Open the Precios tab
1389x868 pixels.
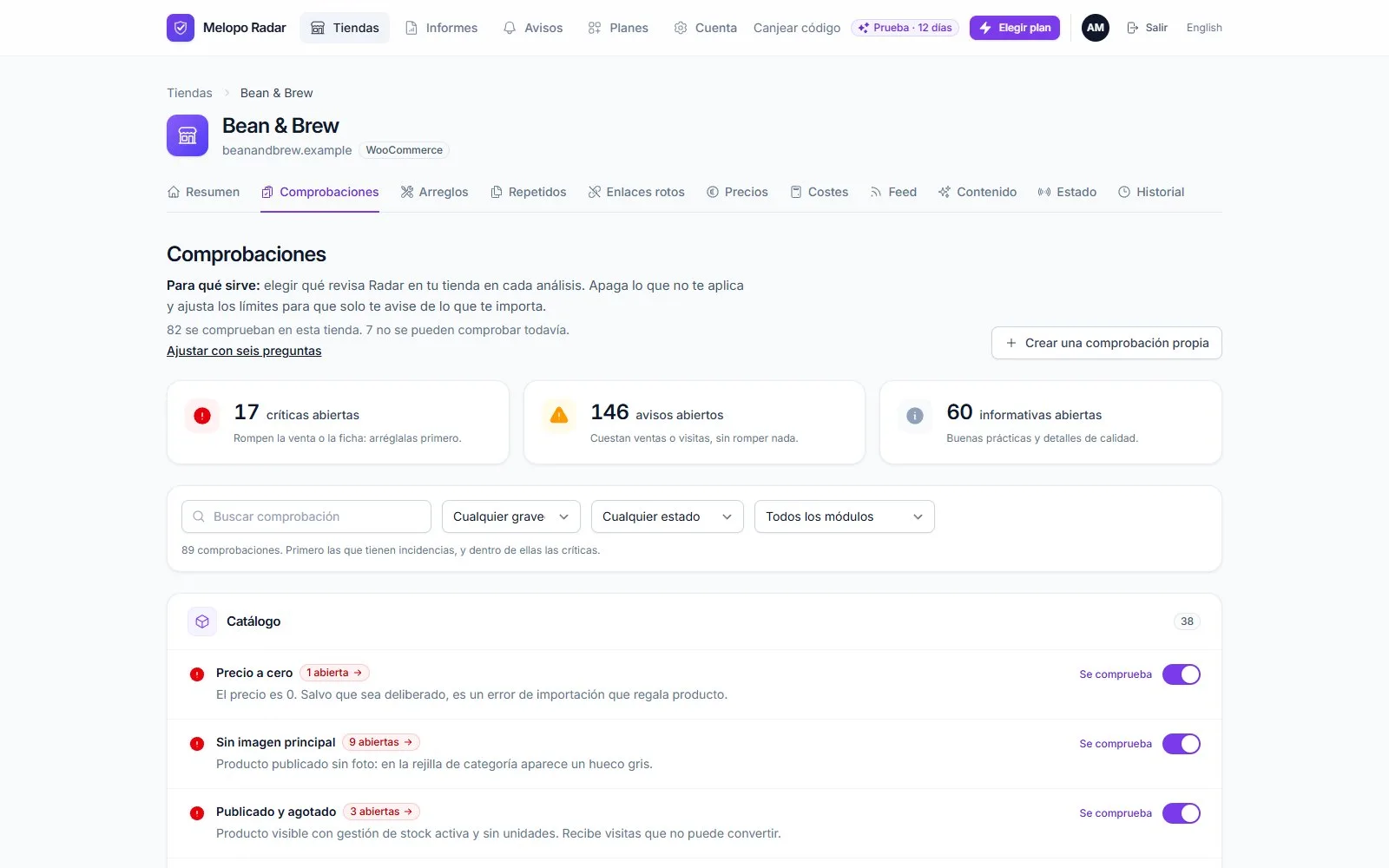click(737, 192)
